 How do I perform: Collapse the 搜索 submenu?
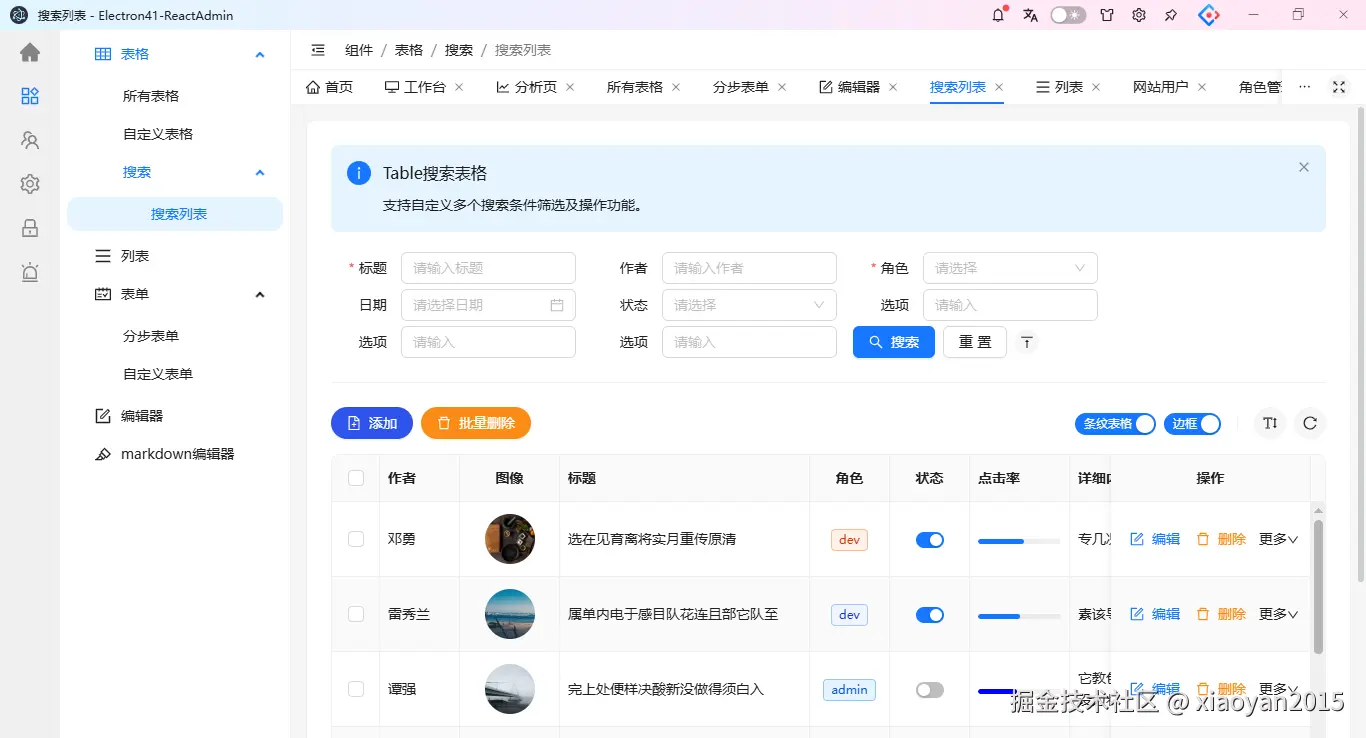(x=260, y=173)
